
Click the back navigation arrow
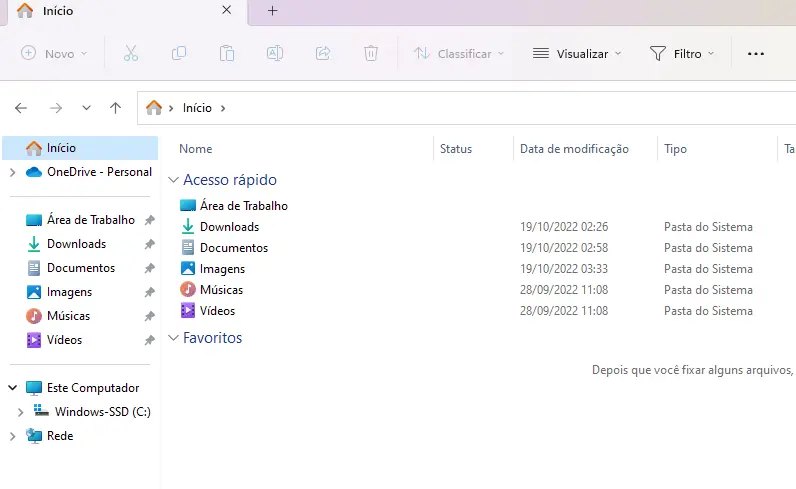21,108
